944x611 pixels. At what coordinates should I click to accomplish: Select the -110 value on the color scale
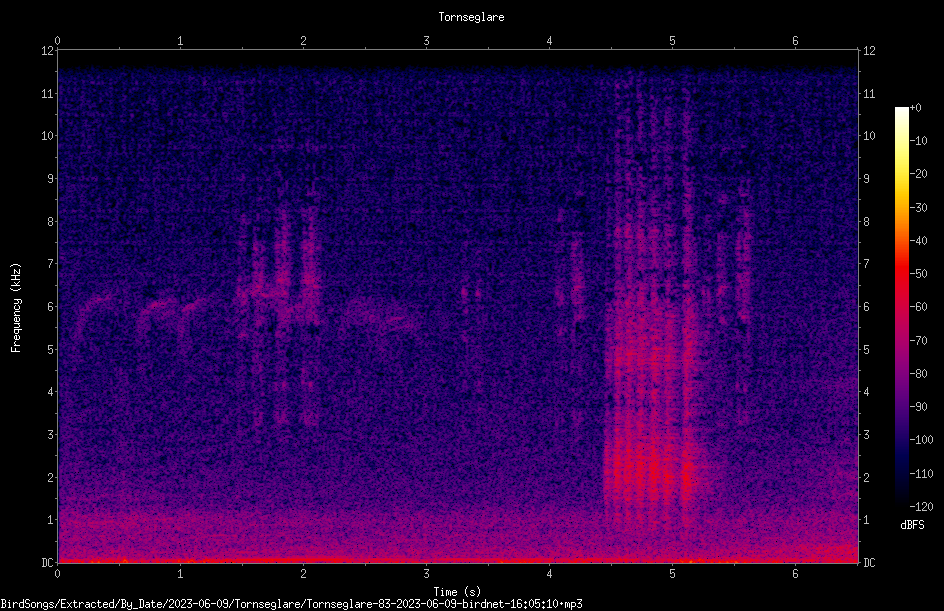click(921, 474)
